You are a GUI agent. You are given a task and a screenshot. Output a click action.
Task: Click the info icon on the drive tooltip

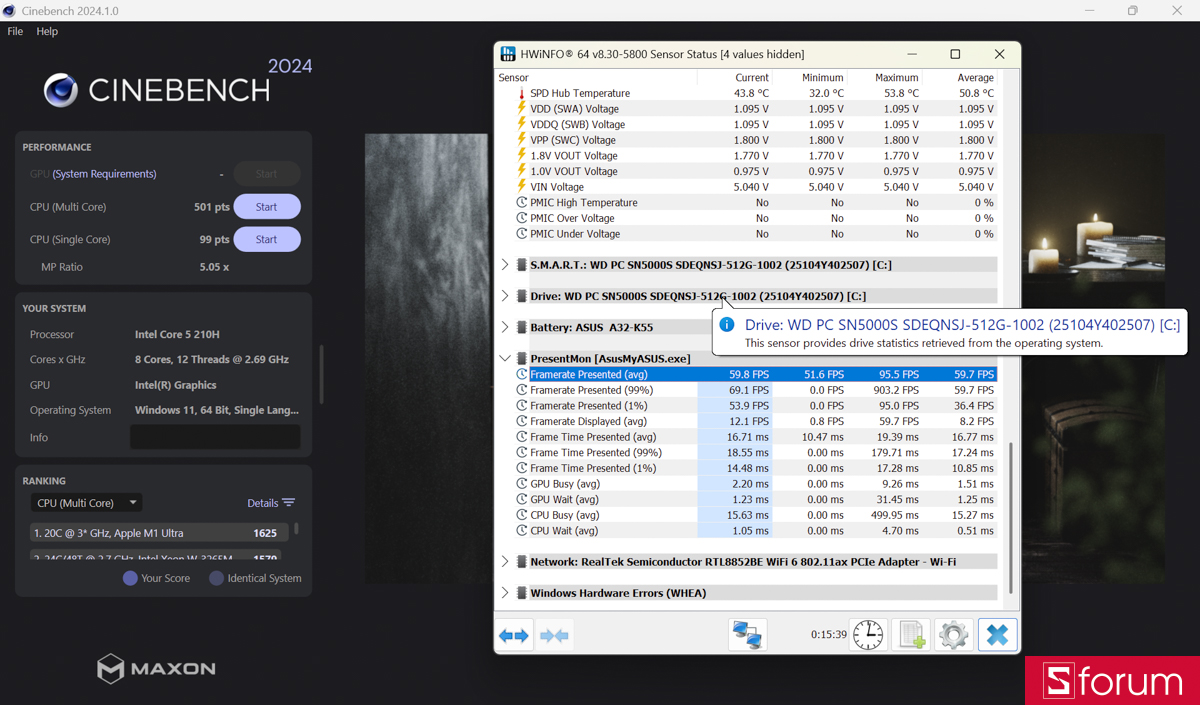coord(725,324)
